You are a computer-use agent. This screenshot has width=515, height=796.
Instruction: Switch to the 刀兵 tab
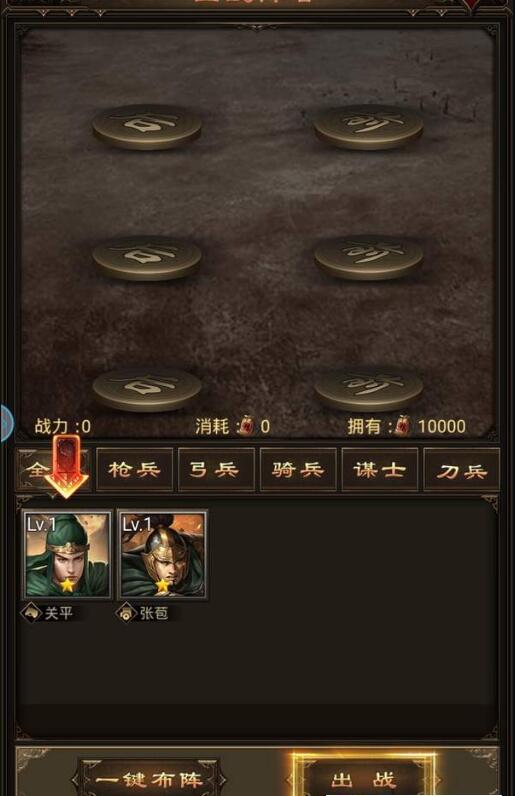point(462,470)
